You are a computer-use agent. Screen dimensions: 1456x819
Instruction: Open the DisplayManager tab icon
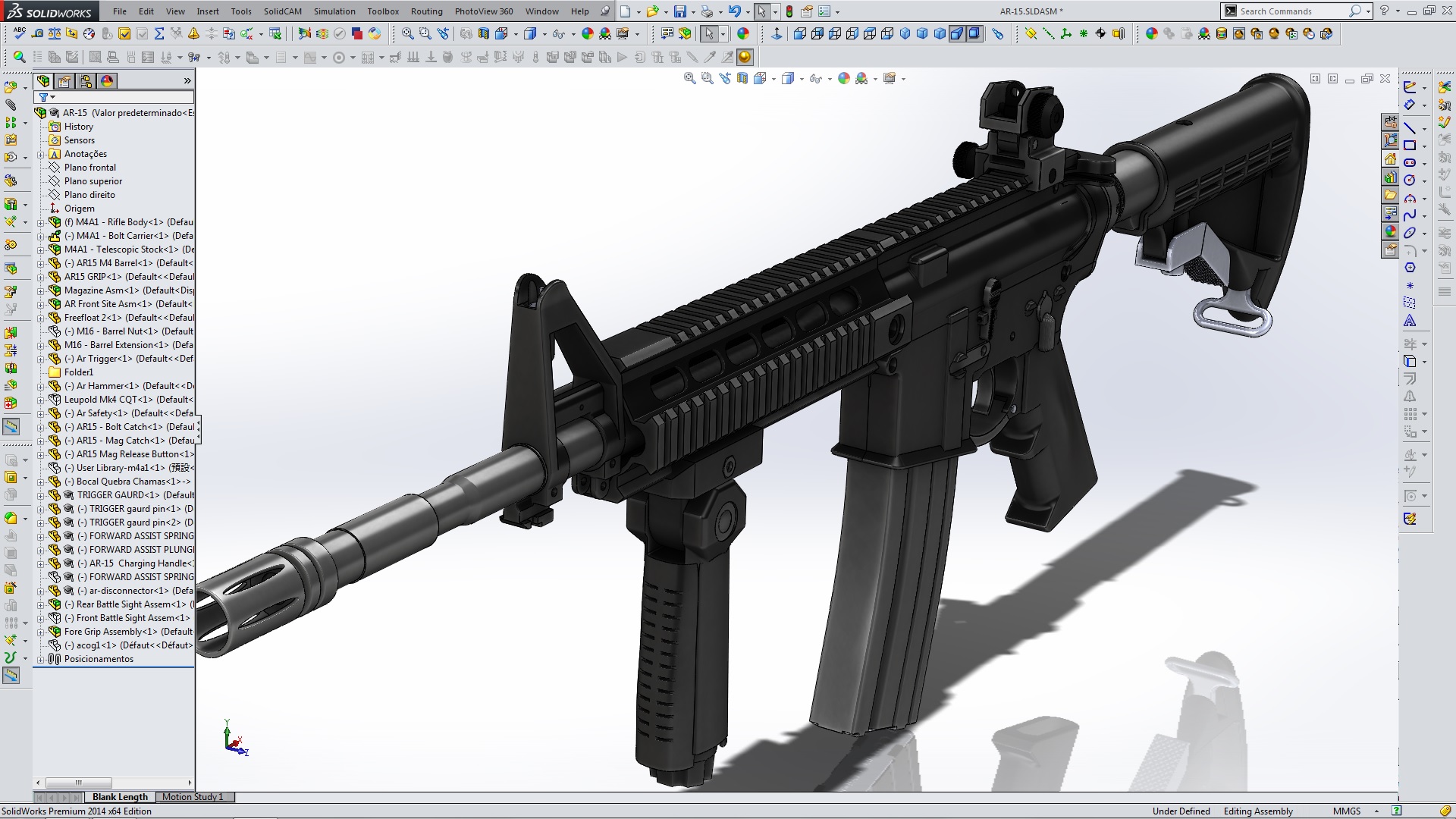107,81
